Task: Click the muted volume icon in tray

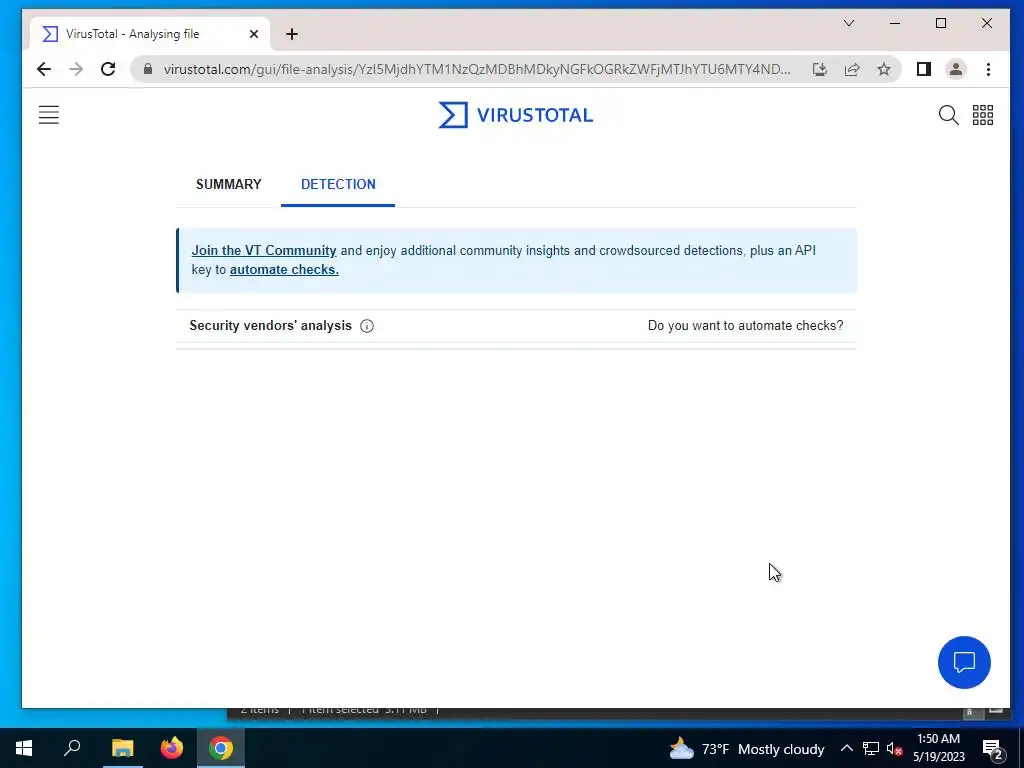Action: click(x=895, y=748)
